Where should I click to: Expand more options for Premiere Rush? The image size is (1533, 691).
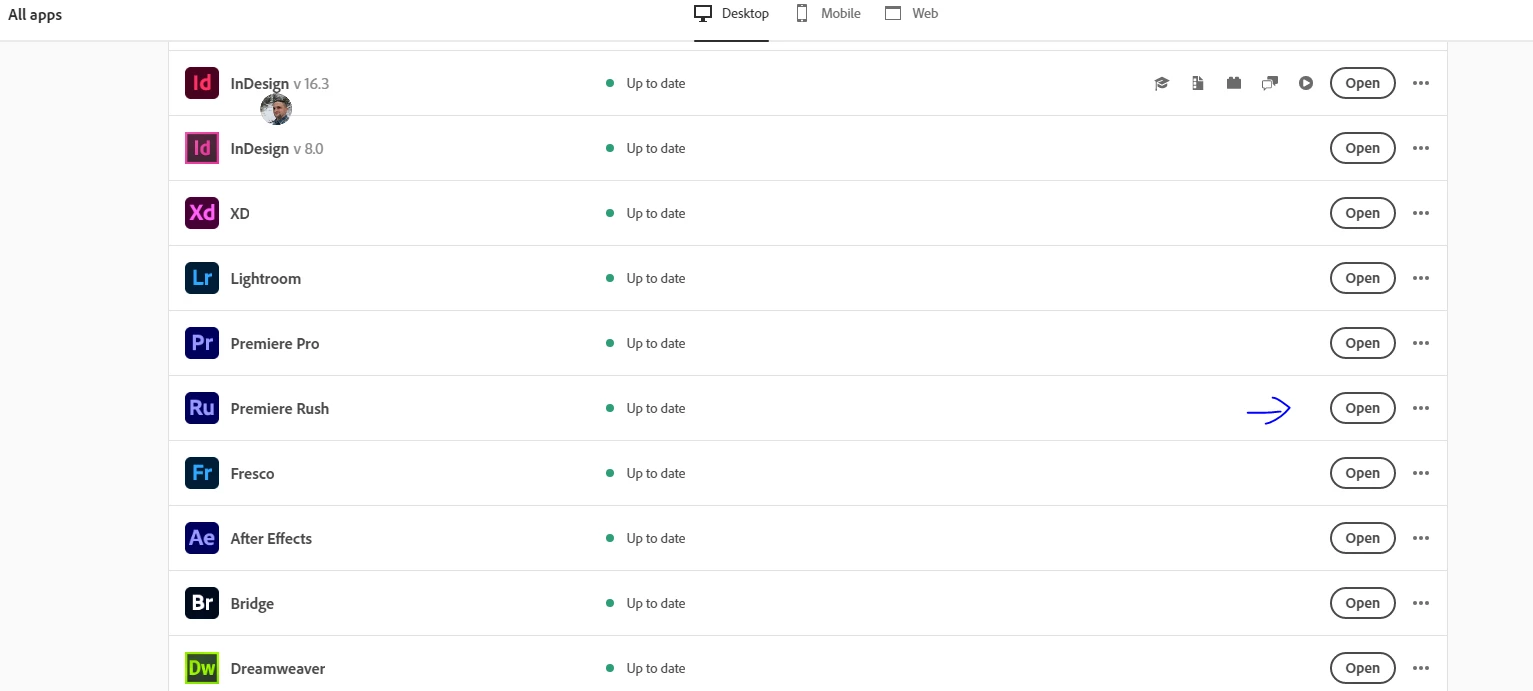pos(1421,408)
